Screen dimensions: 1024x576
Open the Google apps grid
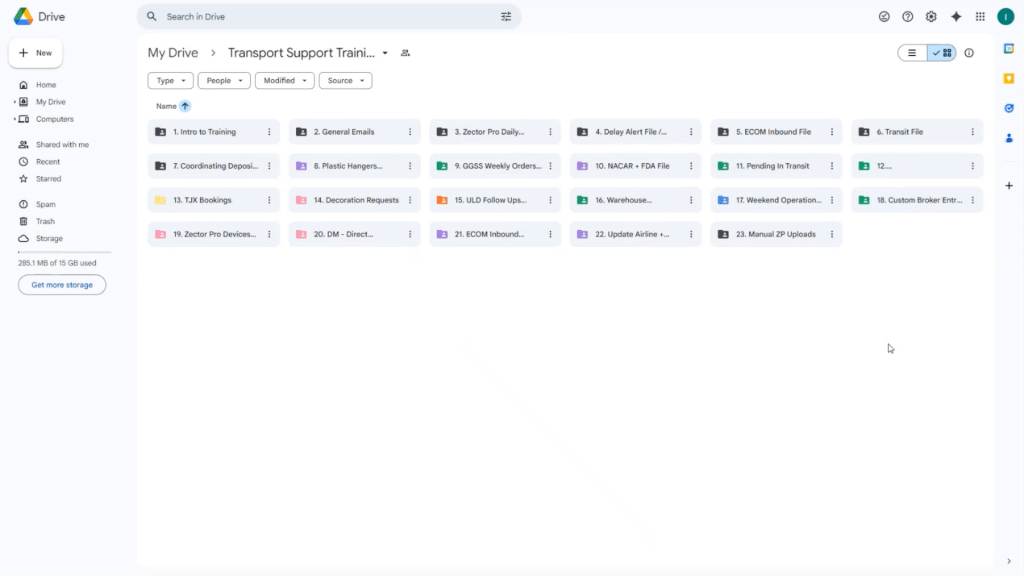980,17
